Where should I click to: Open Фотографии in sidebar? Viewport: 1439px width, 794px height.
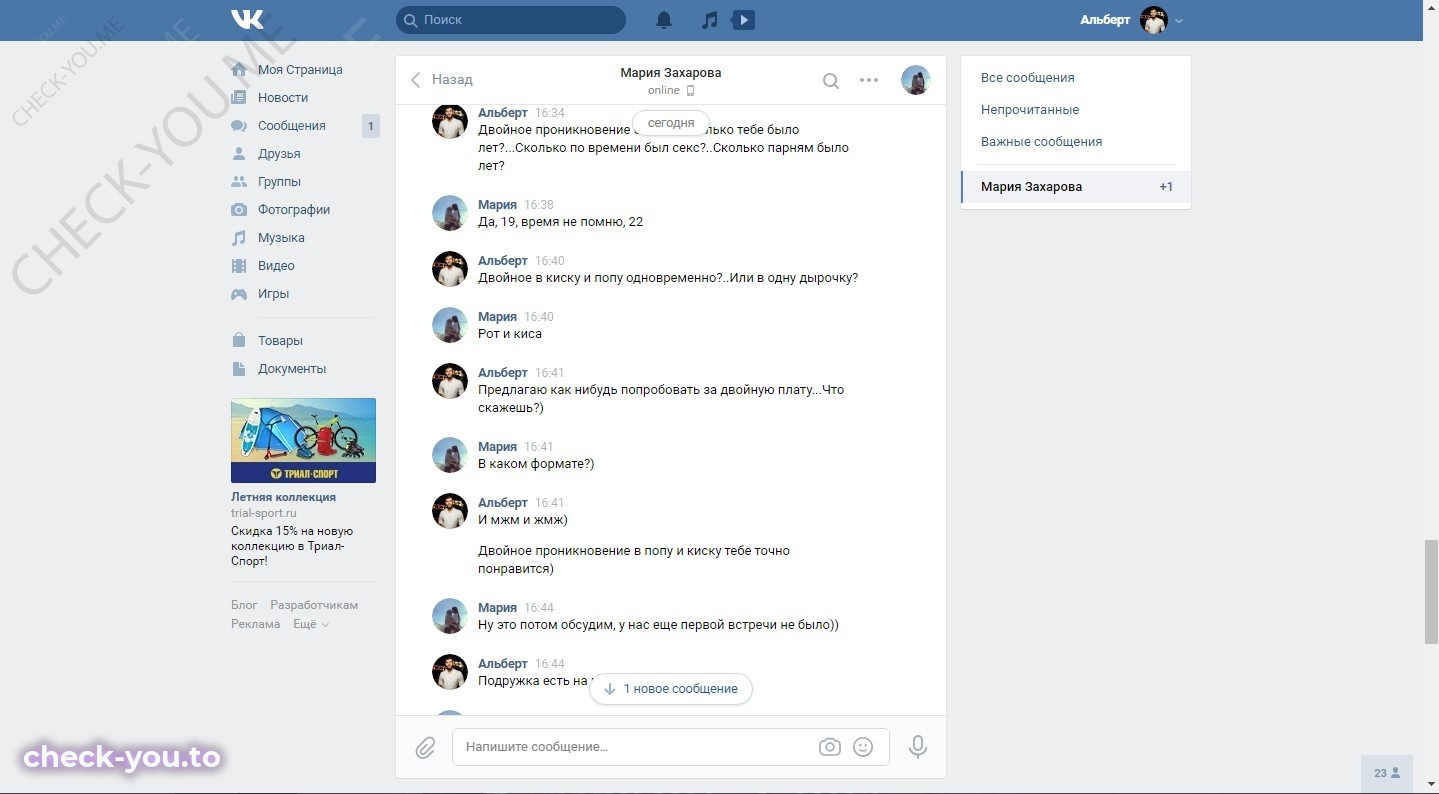[294, 210]
